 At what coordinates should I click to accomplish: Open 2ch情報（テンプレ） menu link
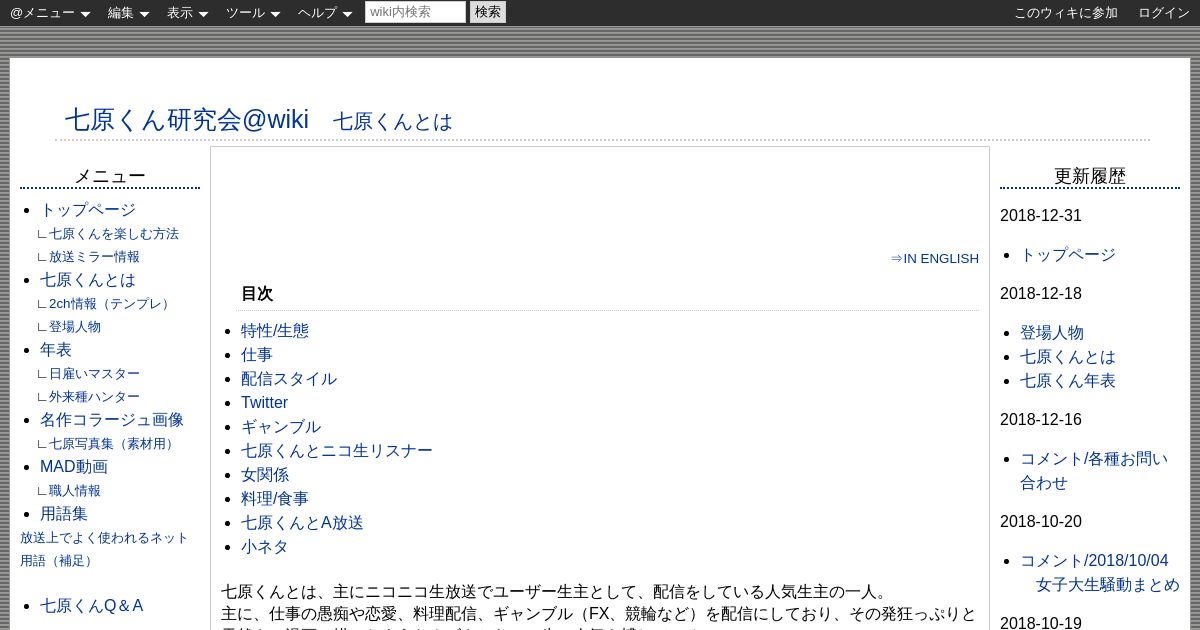[x=111, y=304]
